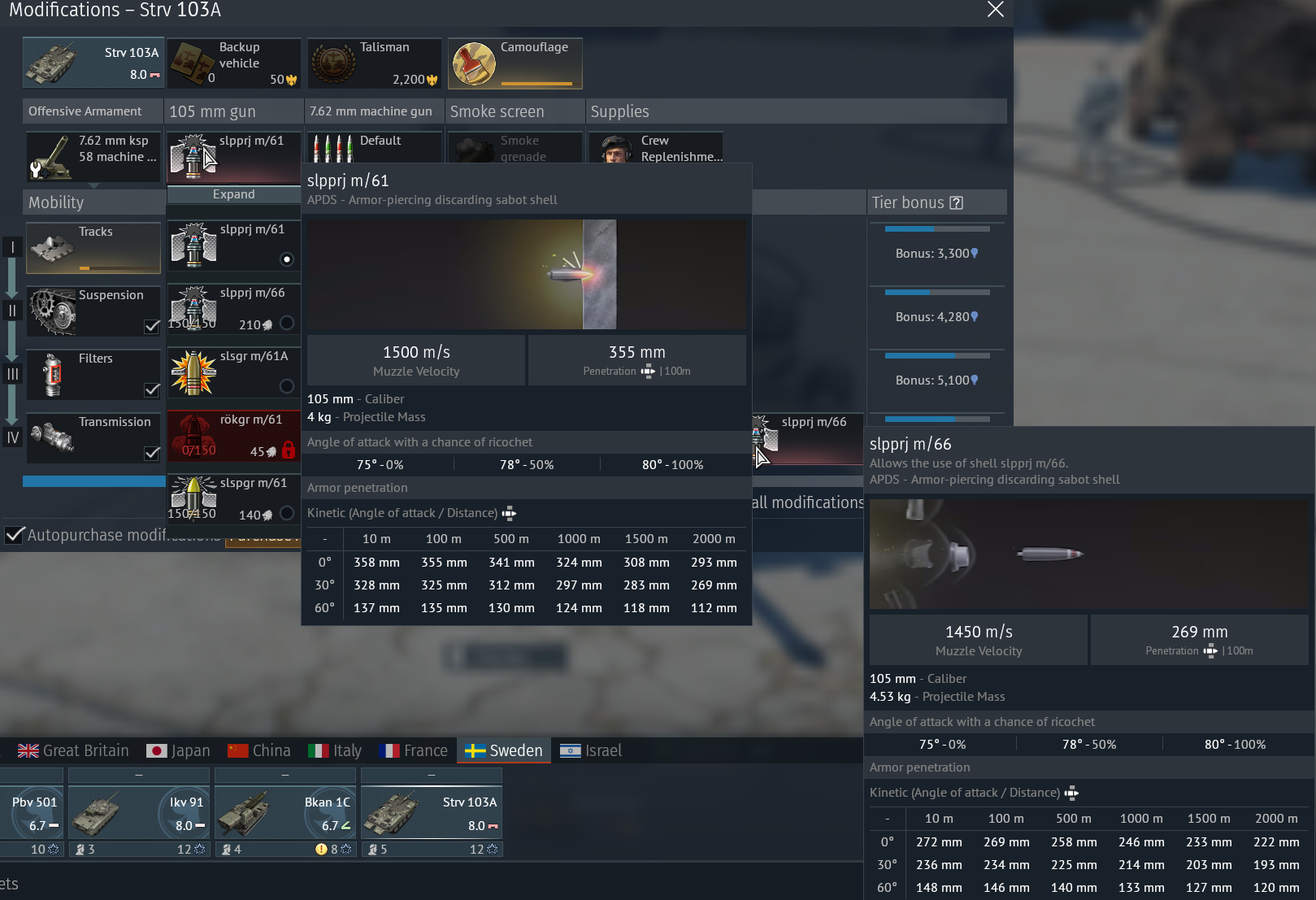The image size is (1316, 900).
Task: Switch to the Italy nation tab
Action: [x=335, y=750]
